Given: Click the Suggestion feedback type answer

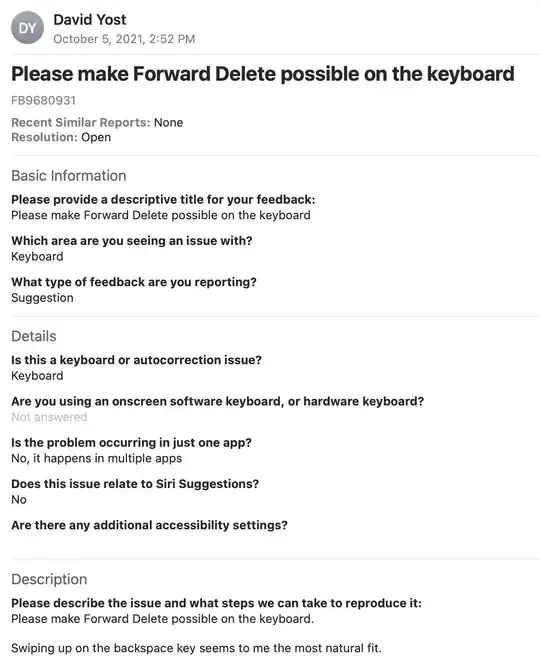Looking at the screenshot, I should pyautogui.click(x=42, y=298).
